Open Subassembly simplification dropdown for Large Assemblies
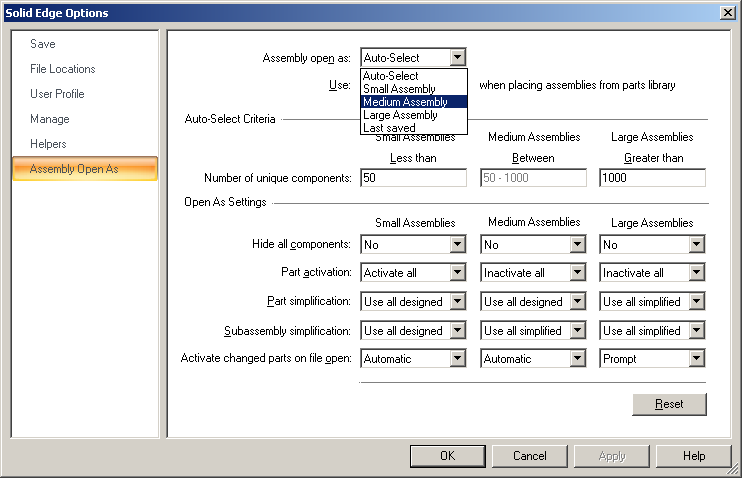Screen dimensions: 742x478 coord(652,330)
